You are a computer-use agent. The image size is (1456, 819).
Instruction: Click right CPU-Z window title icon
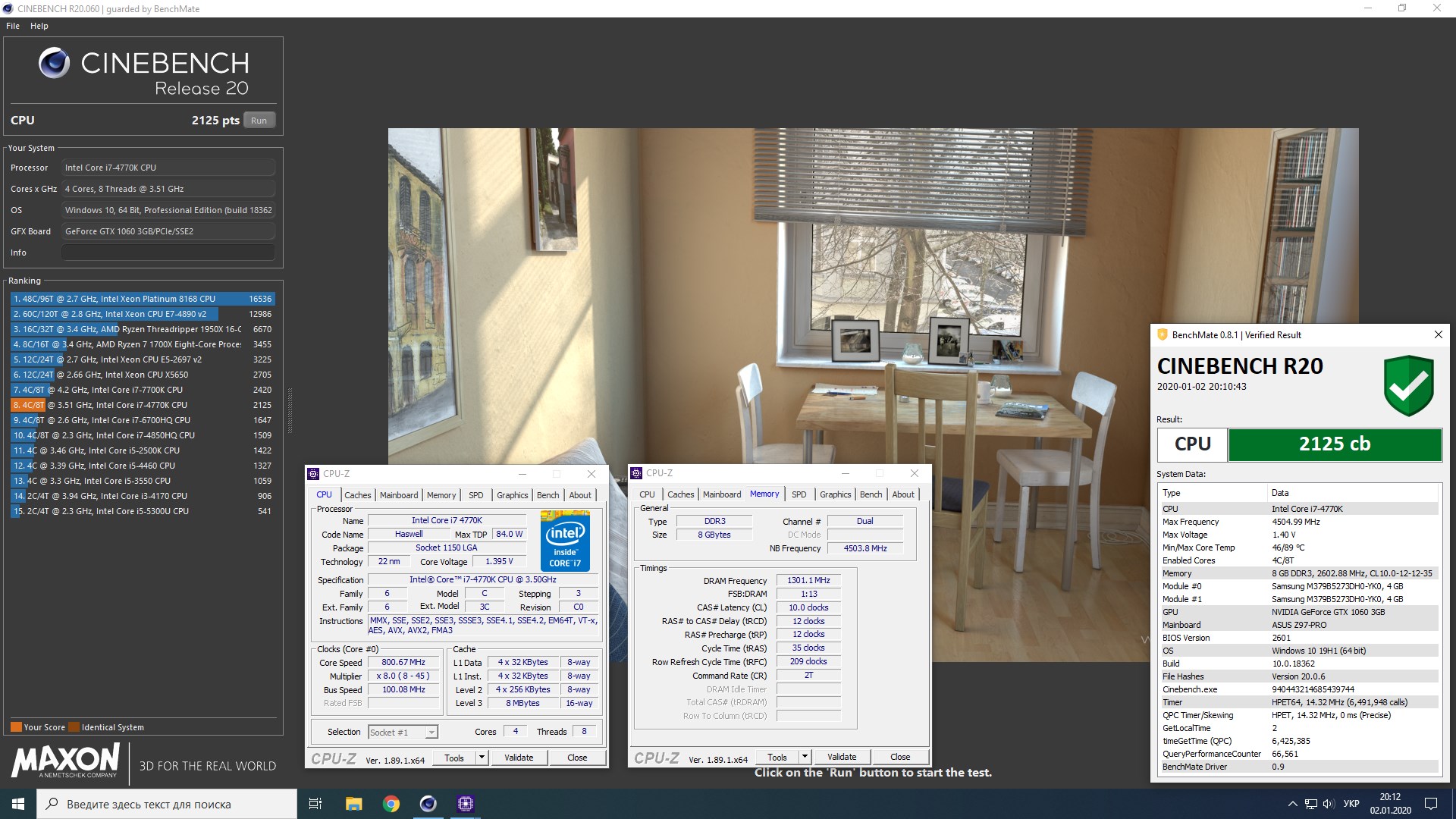click(636, 473)
